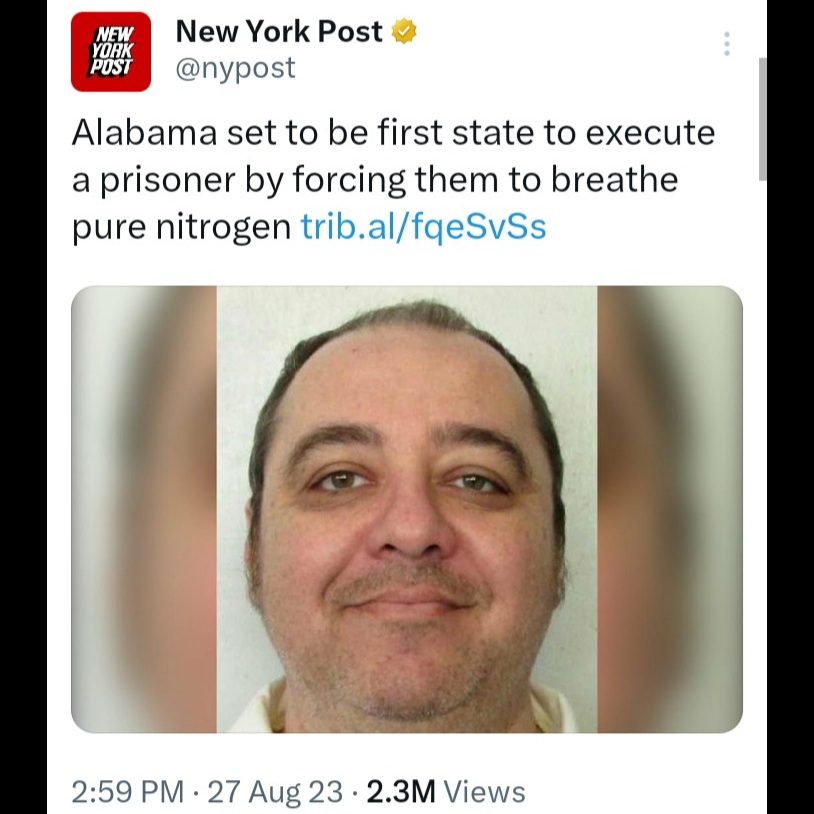Click the scrollbar track below the thumb
Image resolution: width=814 pixels, height=814 pixels.
tap(762, 493)
